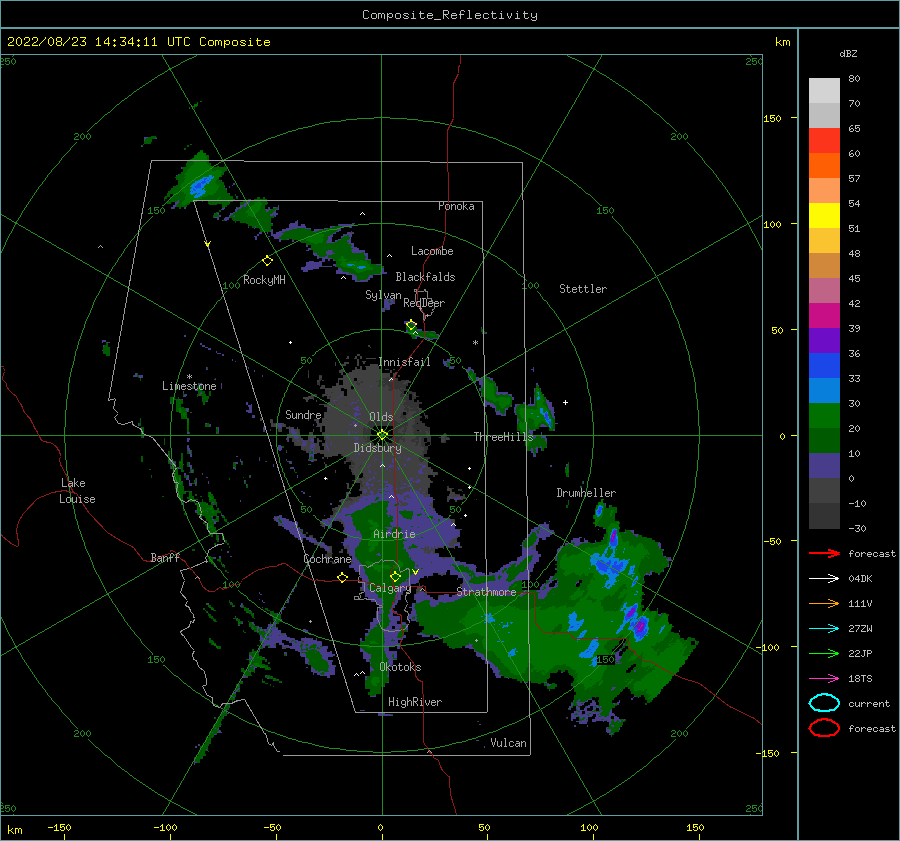
Task: Click the 39 dBZ magenta color swatch
Action: pos(824,316)
